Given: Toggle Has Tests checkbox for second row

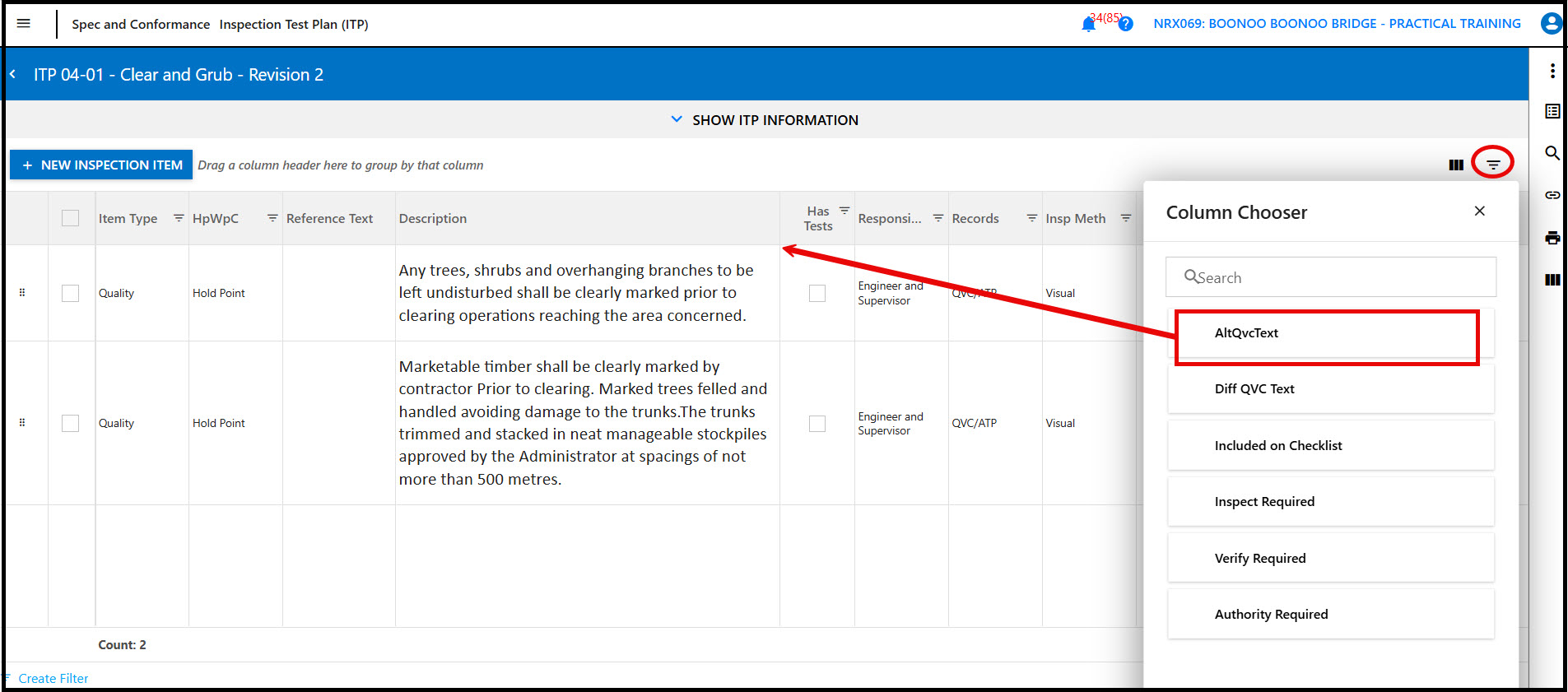Looking at the screenshot, I should pyautogui.click(x=817, y=423).
